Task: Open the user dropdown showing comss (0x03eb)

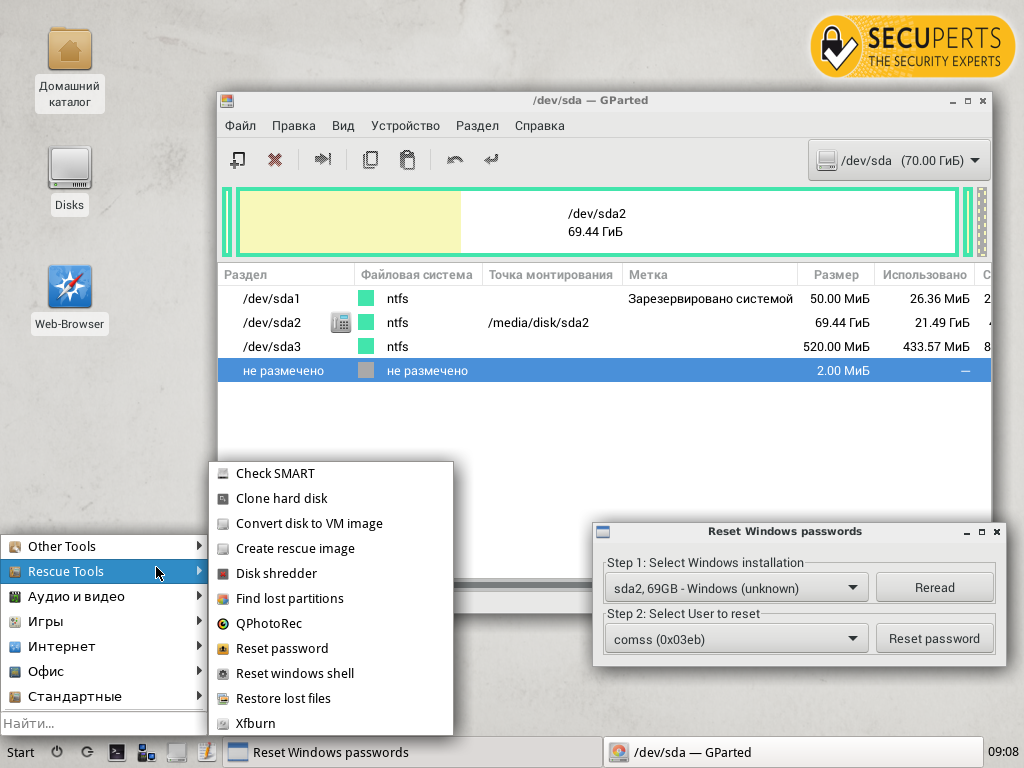Action: click(x=737, y=639)
